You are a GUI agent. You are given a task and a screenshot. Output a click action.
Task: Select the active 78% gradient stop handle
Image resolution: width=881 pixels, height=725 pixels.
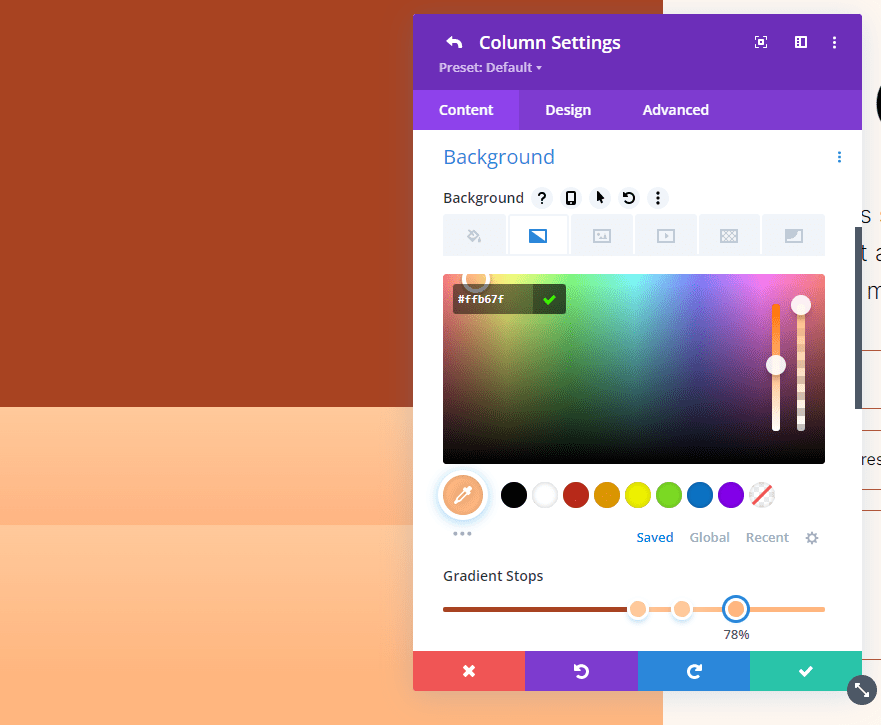735,609
